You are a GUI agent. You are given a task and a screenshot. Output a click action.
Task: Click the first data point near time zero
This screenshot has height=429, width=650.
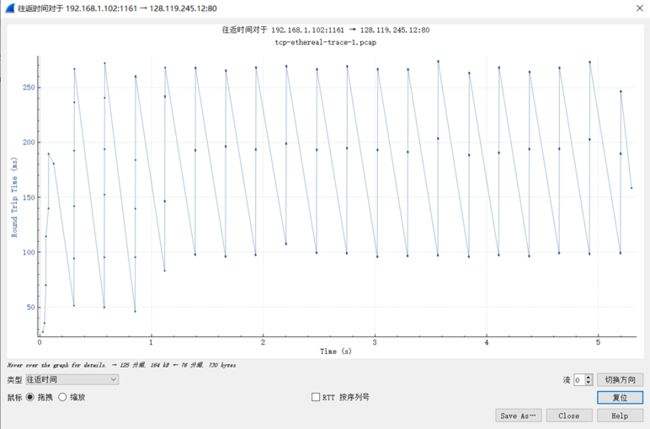(42, 332)
